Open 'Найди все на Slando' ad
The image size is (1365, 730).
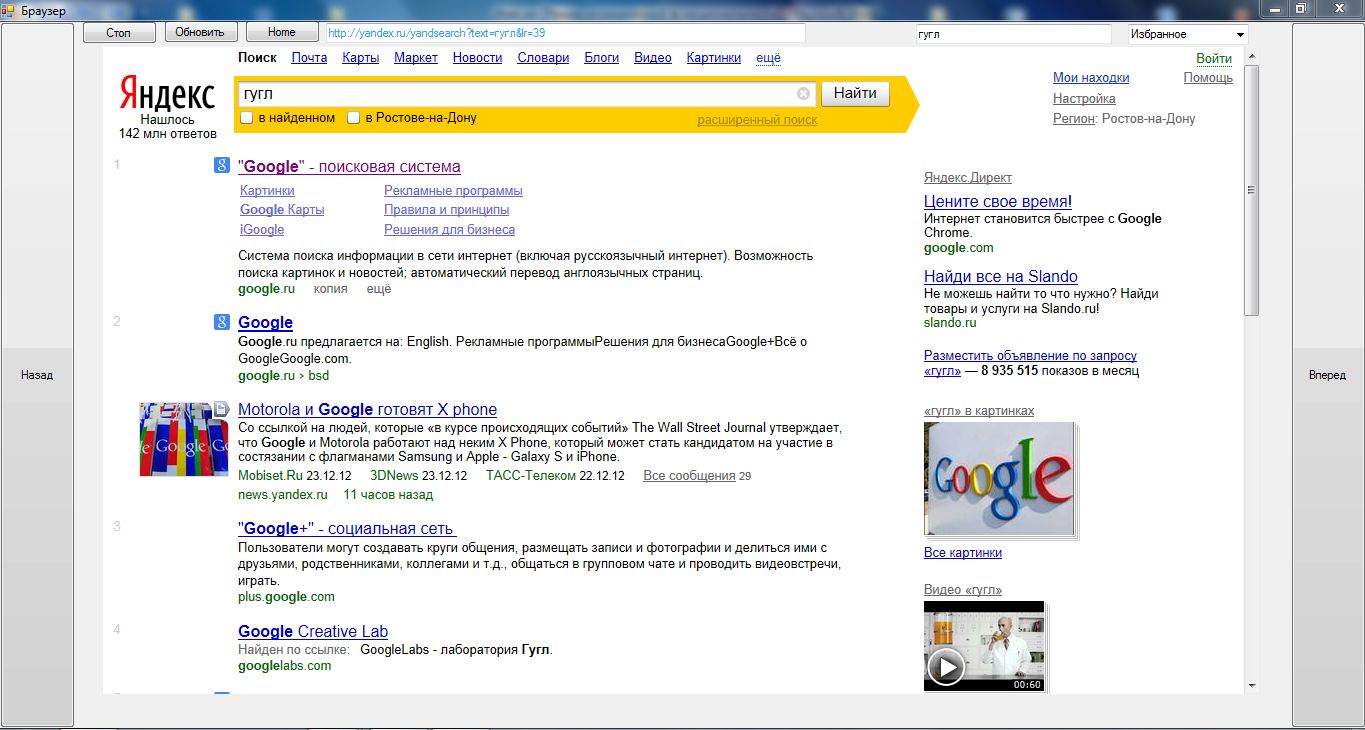pos(1001,277)
